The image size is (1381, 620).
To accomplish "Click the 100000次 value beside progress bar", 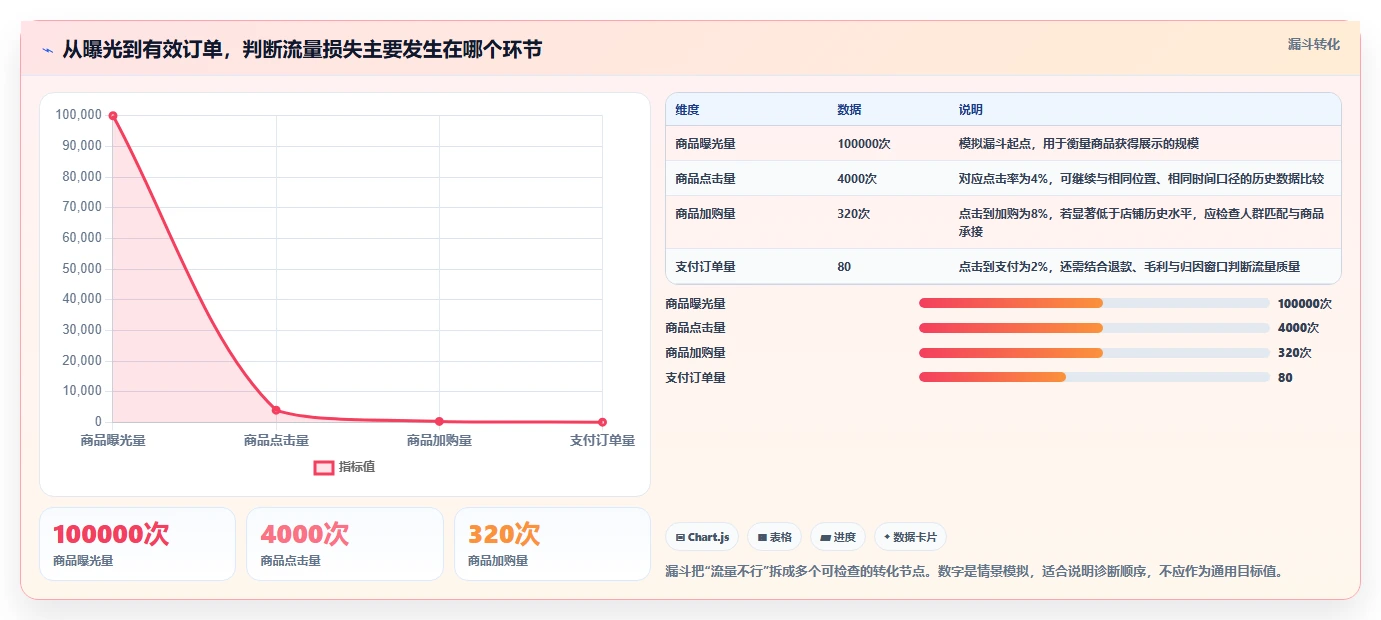I will click(x=1304, y=303).
